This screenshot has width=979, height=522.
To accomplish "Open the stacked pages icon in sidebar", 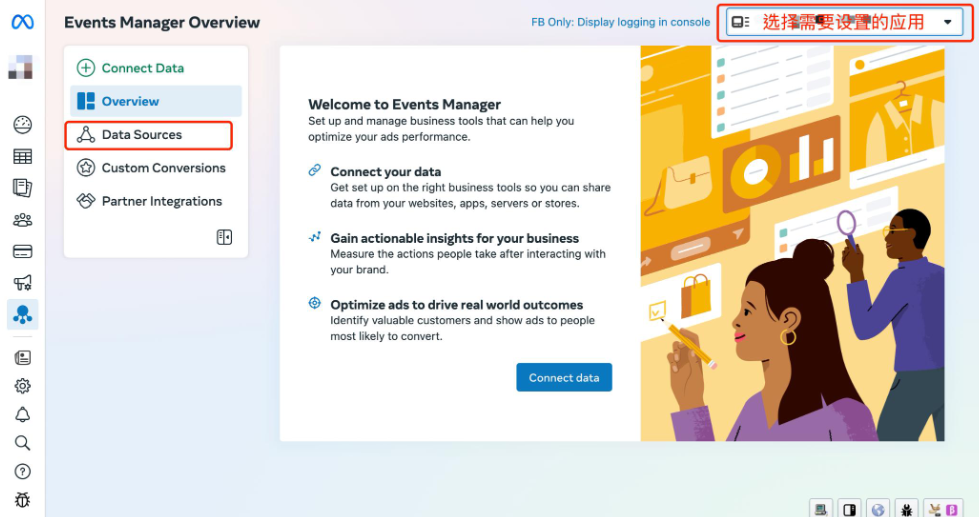I will 22,188.
